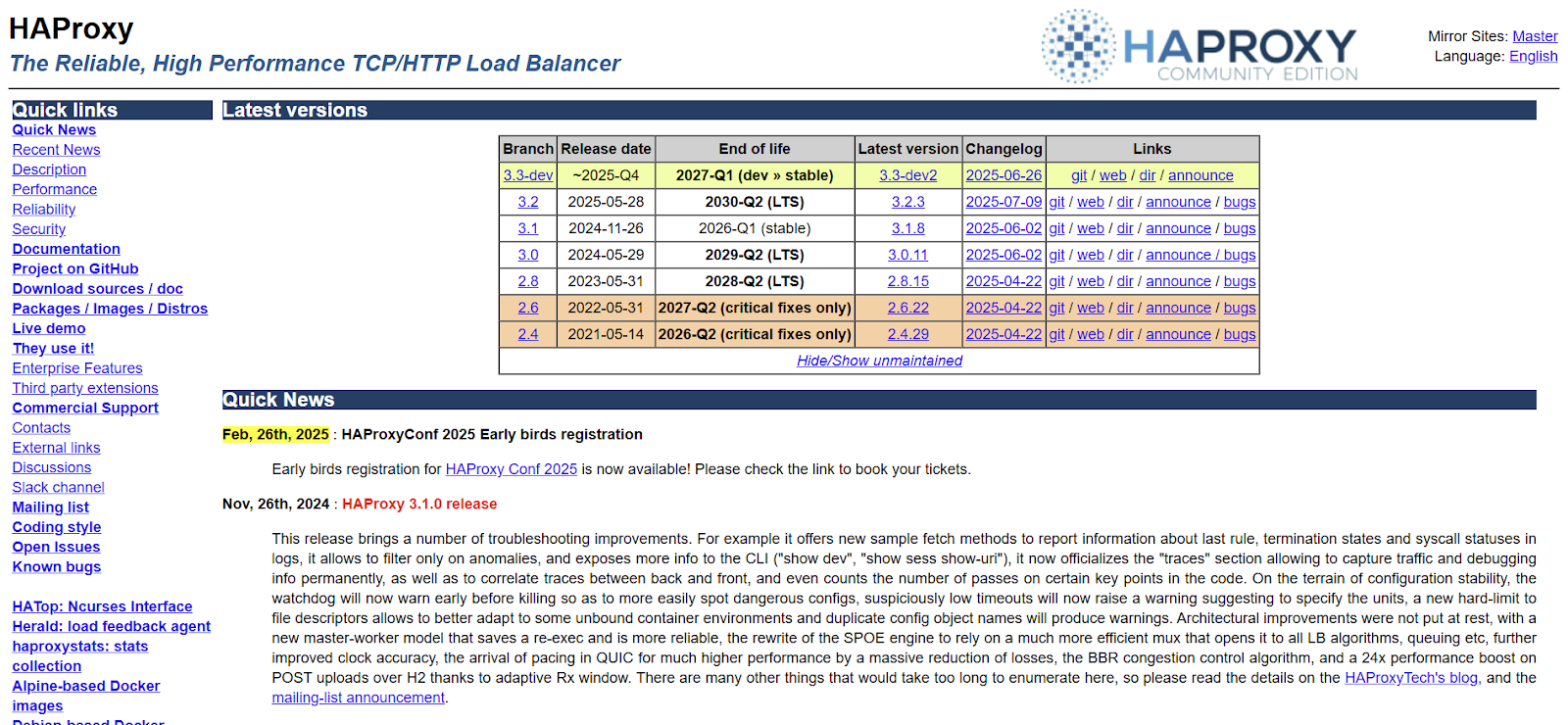Screen dimensions: 1568x725
Task: Open the 2.8 row changelog 2025-04-22
Action: (1004, 281)
